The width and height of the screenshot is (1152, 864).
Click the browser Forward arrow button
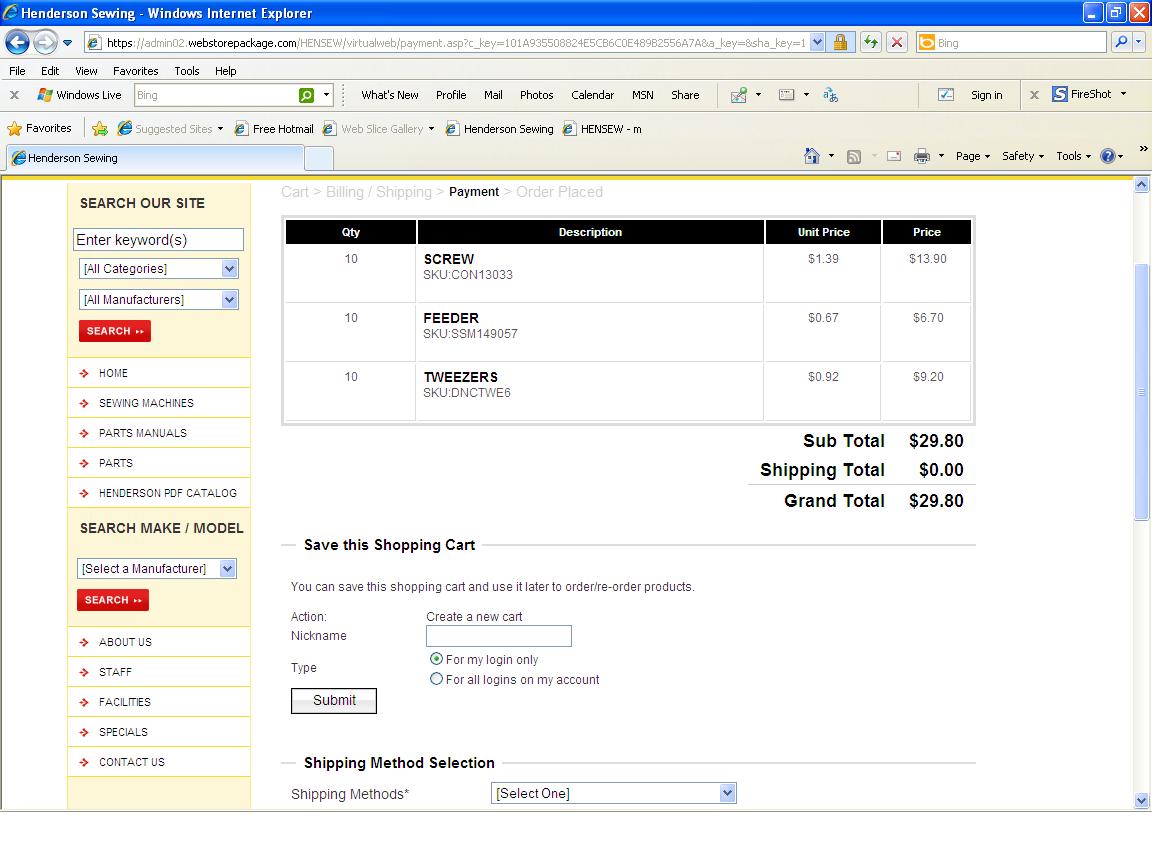click(x=46, y=43)
